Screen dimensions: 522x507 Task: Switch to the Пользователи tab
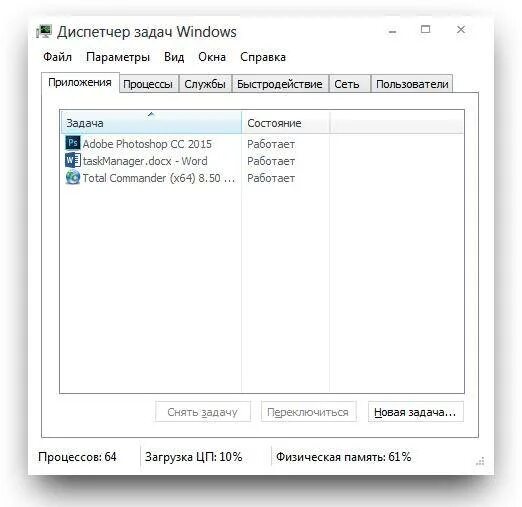pyautogui.click(x=412, y=84)
